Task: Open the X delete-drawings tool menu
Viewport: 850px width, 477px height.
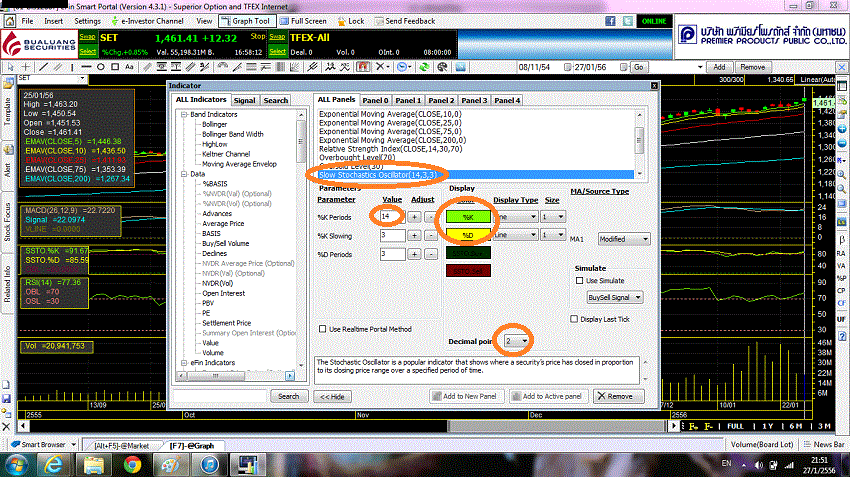Action: (382, 67)
